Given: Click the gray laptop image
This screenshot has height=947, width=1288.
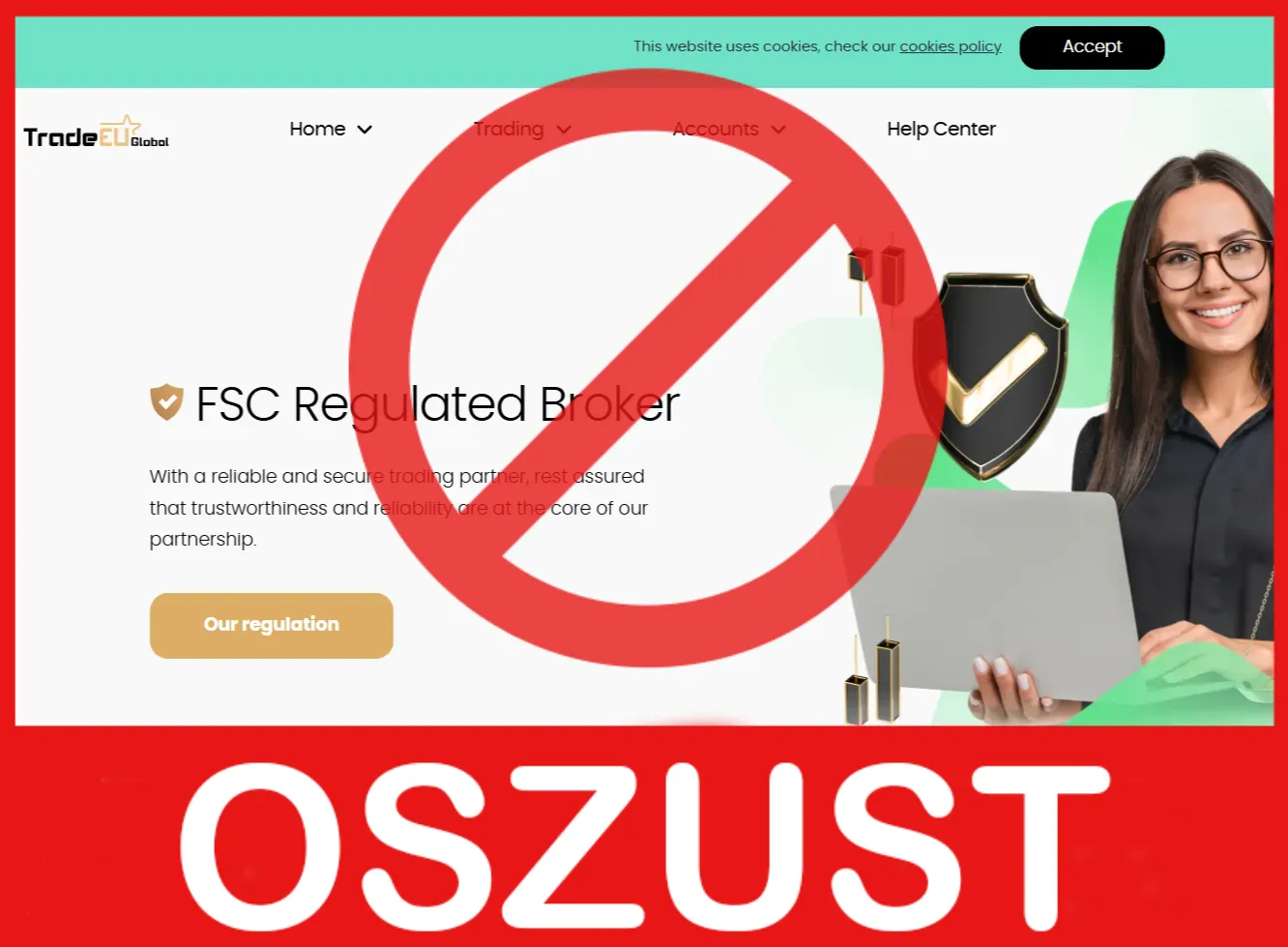Looking at the screenshot, I should [x=984, y=590].
